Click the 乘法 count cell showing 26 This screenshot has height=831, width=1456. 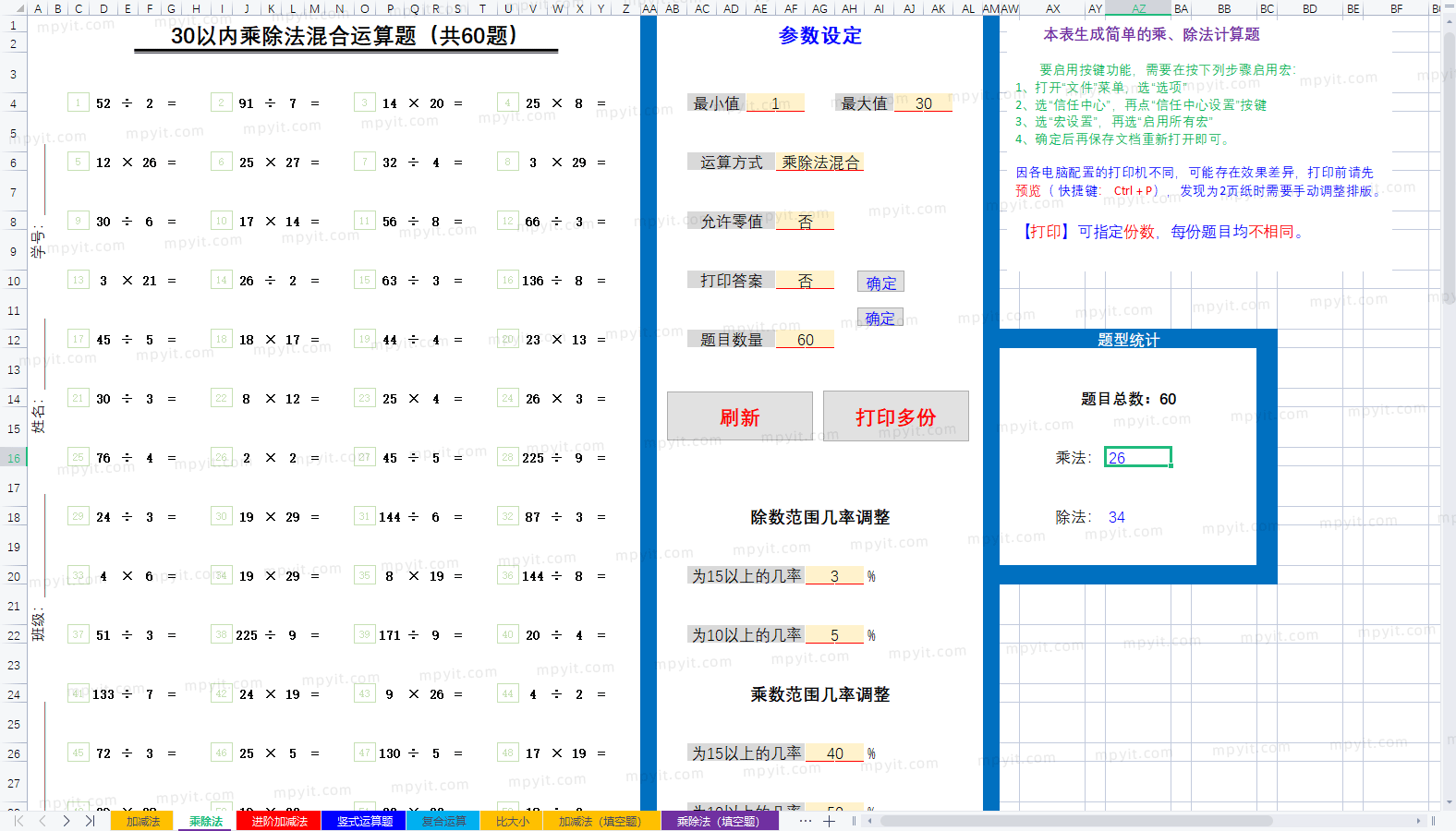tap(1138, 457)
